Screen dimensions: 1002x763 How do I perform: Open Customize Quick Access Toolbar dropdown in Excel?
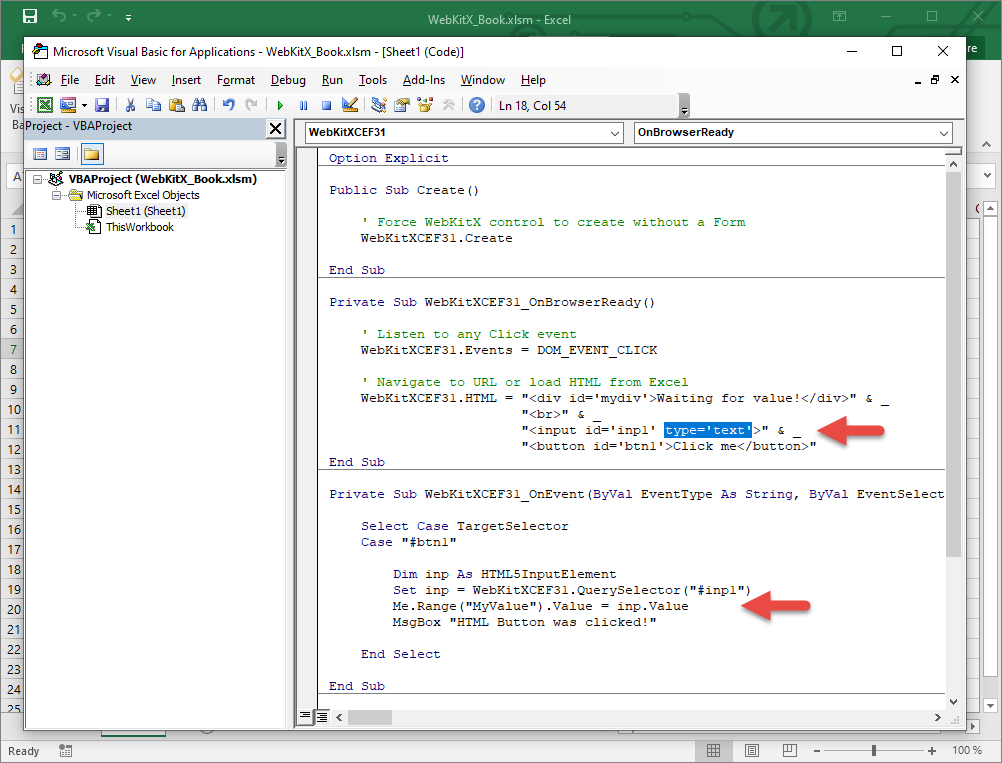click(x=128, y=17)
